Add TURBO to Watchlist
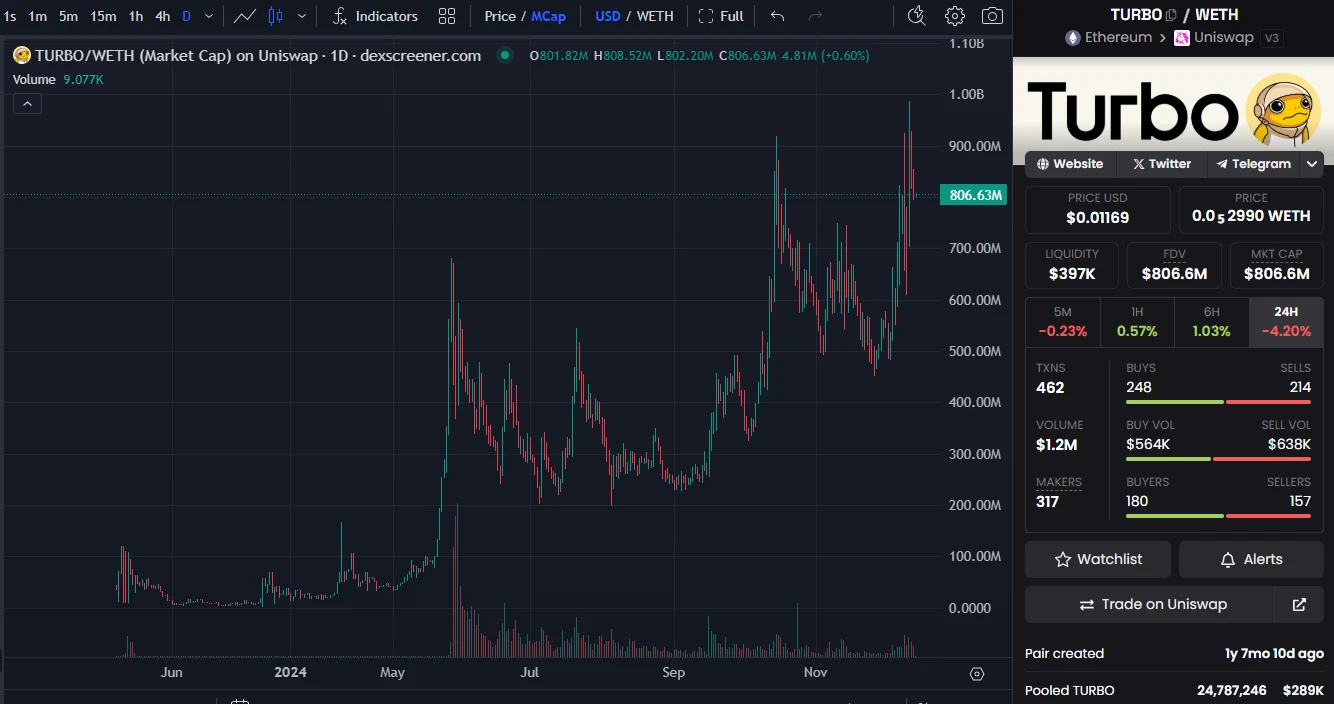This screenshot has width=1334, height=704. [1097, 559]
